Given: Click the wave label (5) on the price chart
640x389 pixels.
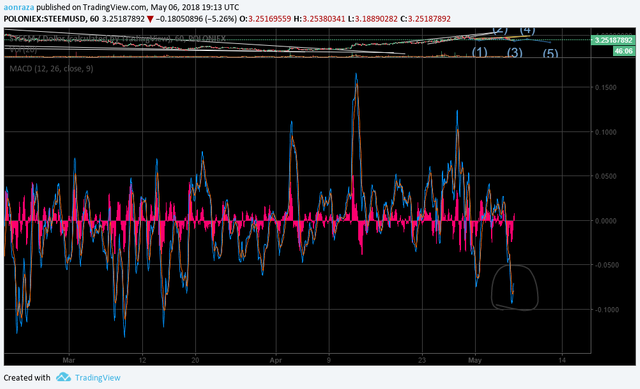Looking at the screenshot, I should [x=550, y=53].
